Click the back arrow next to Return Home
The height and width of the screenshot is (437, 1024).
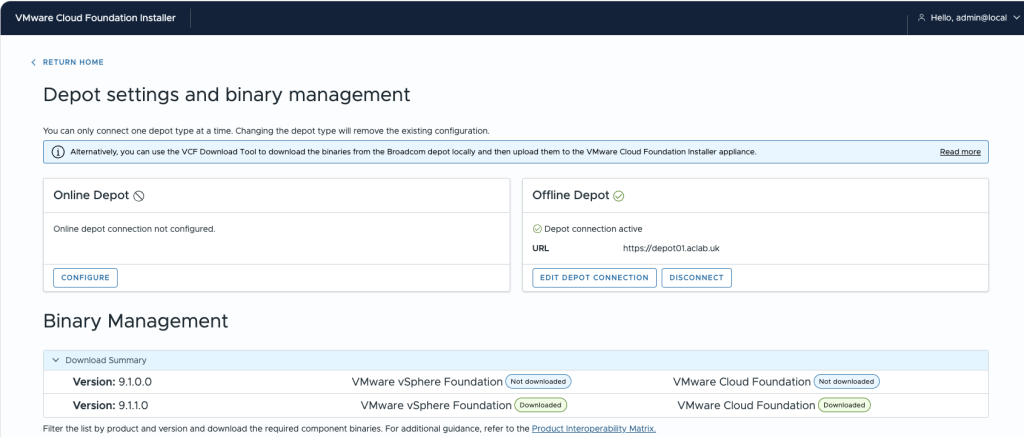pyautogui.click(x=33, y=62)
